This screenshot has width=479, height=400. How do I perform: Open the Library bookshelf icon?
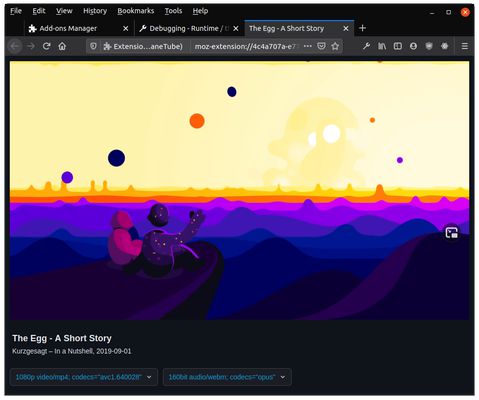click(x=382, y=46)
